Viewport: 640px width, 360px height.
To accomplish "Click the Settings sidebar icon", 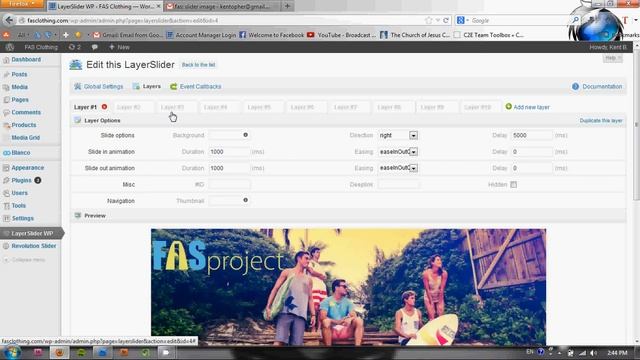I will [x=6, y=218].
